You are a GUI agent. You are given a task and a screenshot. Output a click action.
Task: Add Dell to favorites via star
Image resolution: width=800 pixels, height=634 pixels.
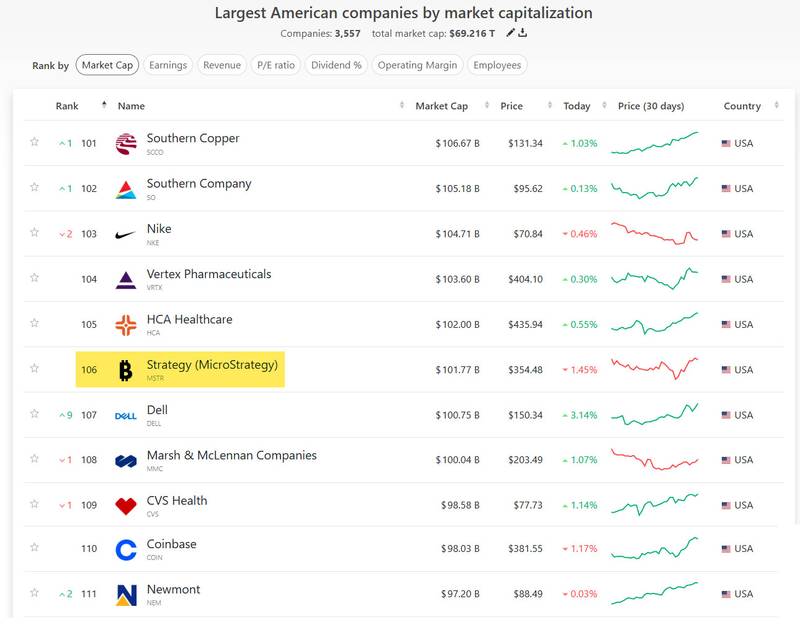(x=34, y=413)
